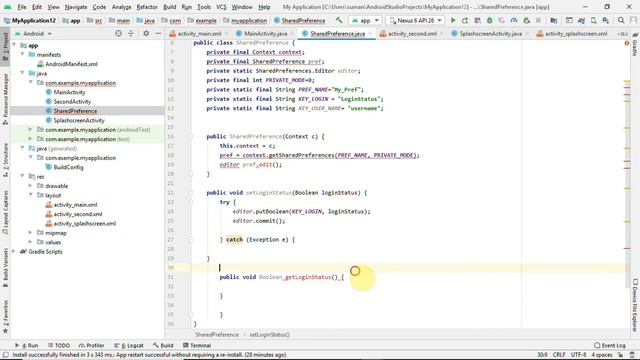This screenshot has width=640, height=360.
Task: Collapse the res folder arrow
Action: (22, 177)
